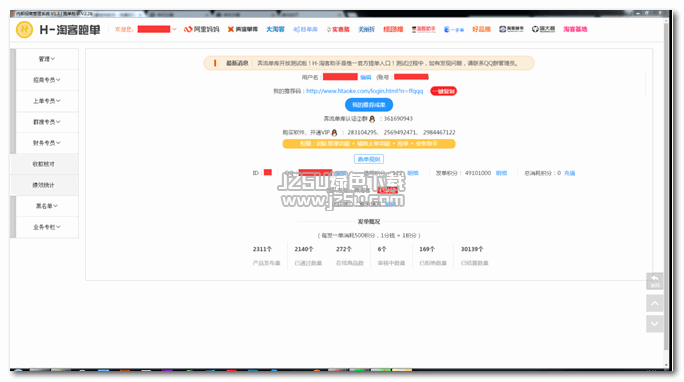The width and height of the screenshot is (684, 382).
Task: Click the red 一键复制 copy button
Action: pyautogui.click(x=444, y=91)
